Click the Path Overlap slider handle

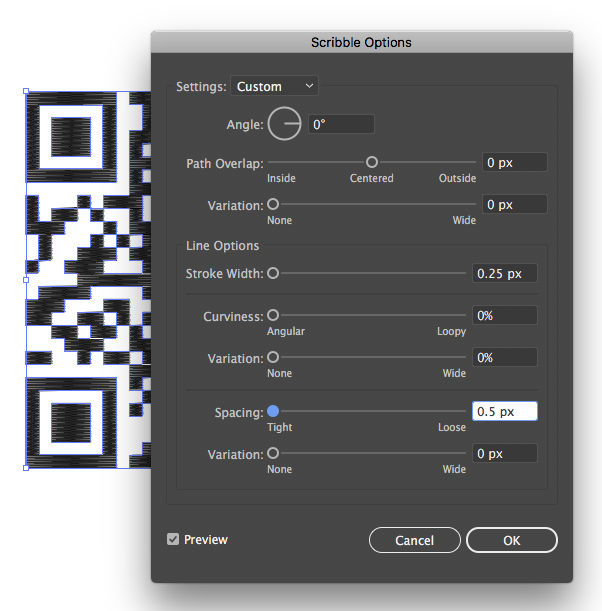[x=372, y=162]
